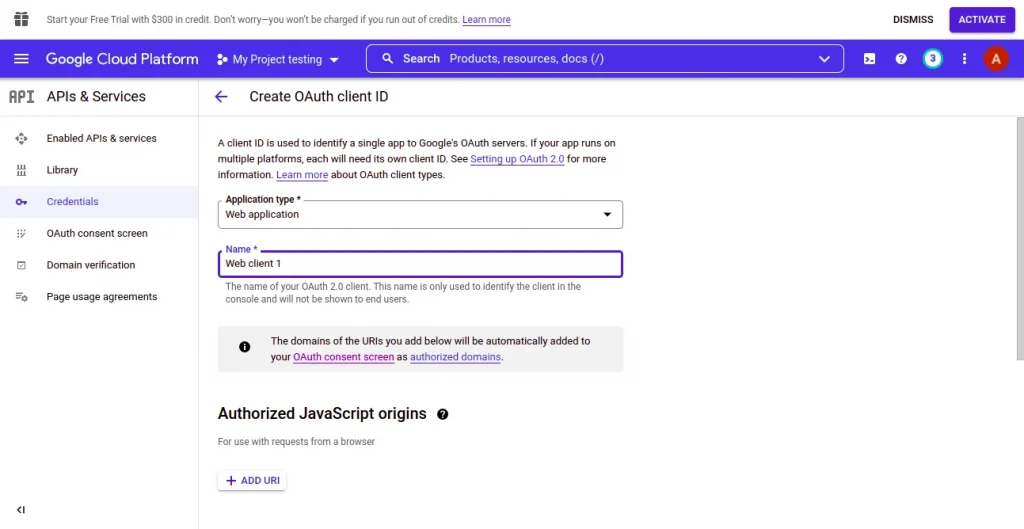Click the Name text field
Image resolution: width=1024 pixels, height=529 pixels.
click(x=420, y=264)
